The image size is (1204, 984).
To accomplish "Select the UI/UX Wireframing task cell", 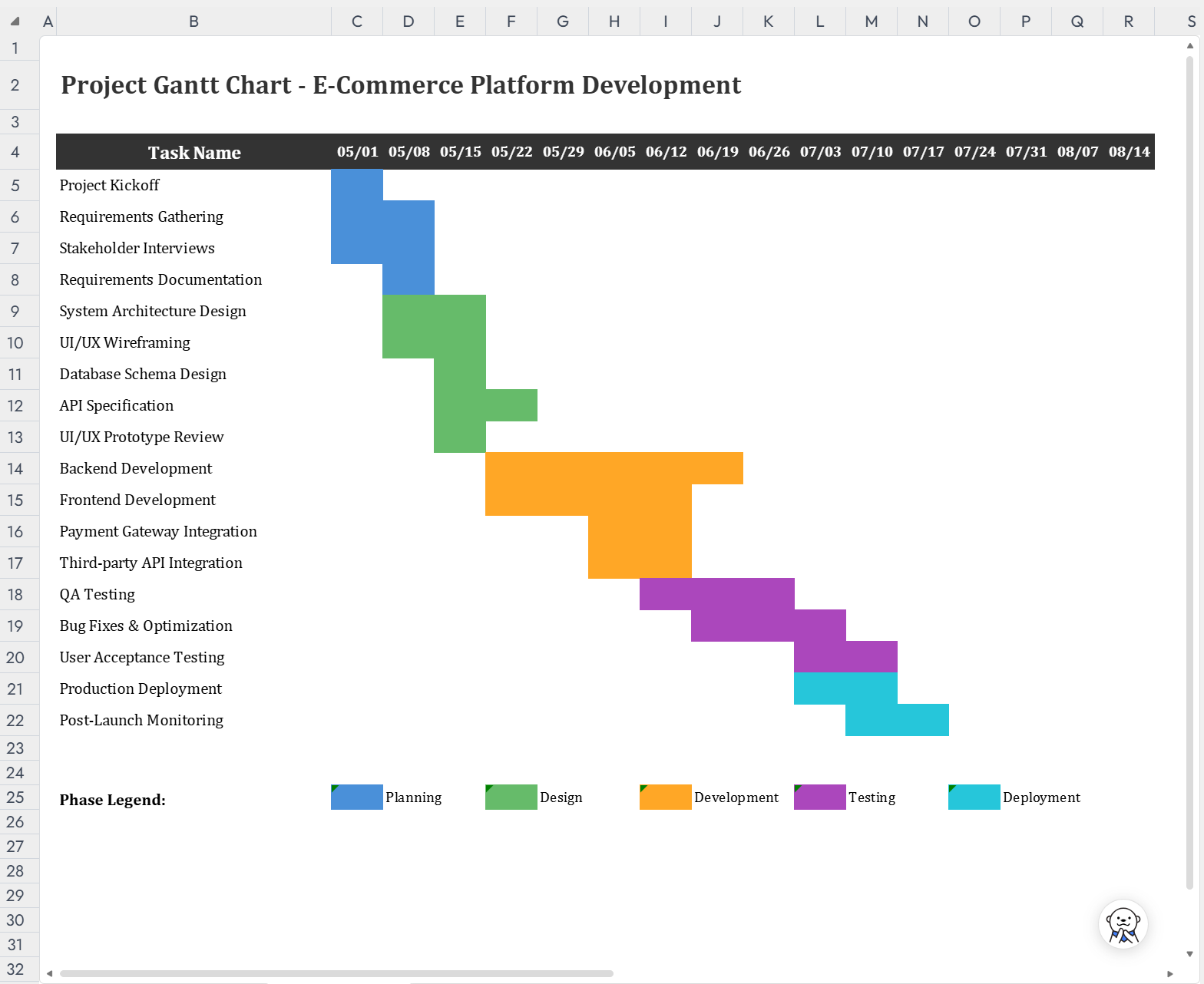I will click(193, 342).
